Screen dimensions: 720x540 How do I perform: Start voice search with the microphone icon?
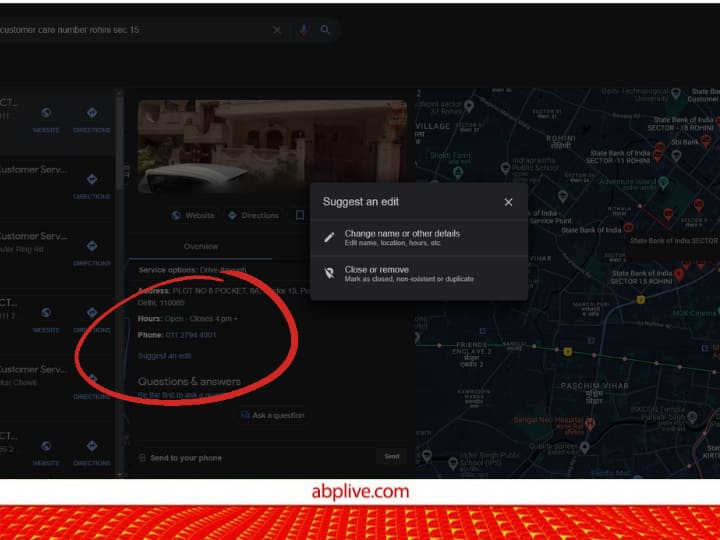click(x=303, y=30)
